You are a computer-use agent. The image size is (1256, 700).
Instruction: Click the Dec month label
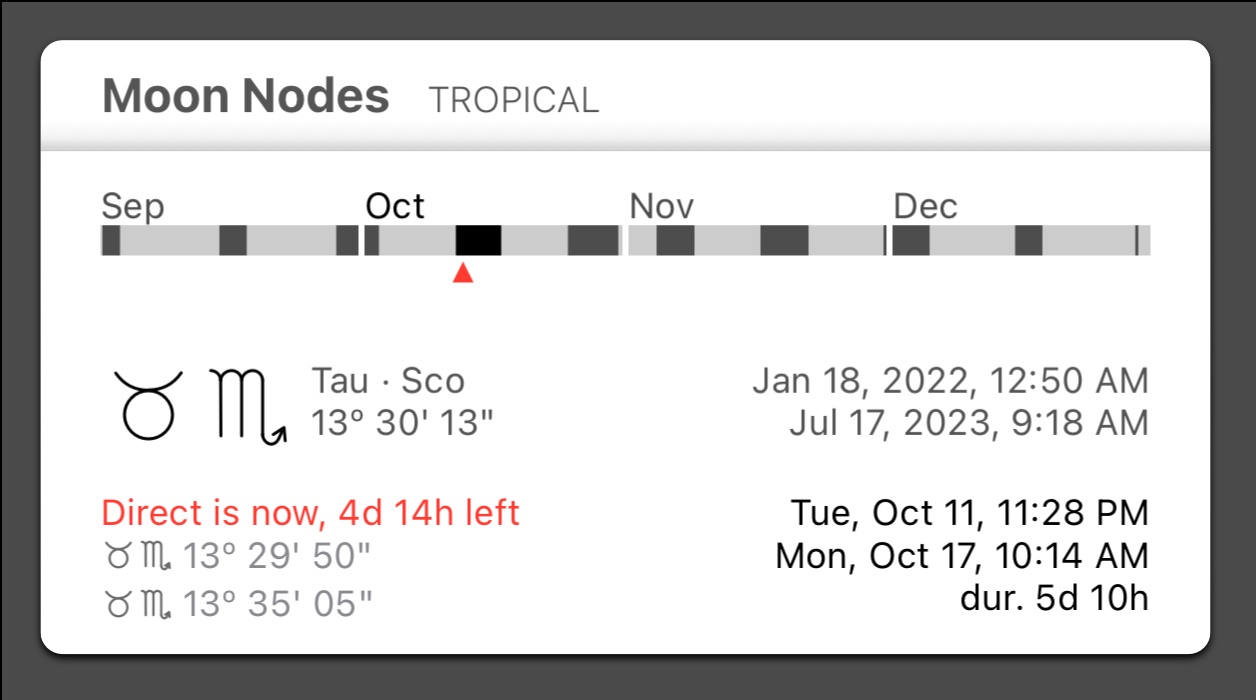(926, 206)
